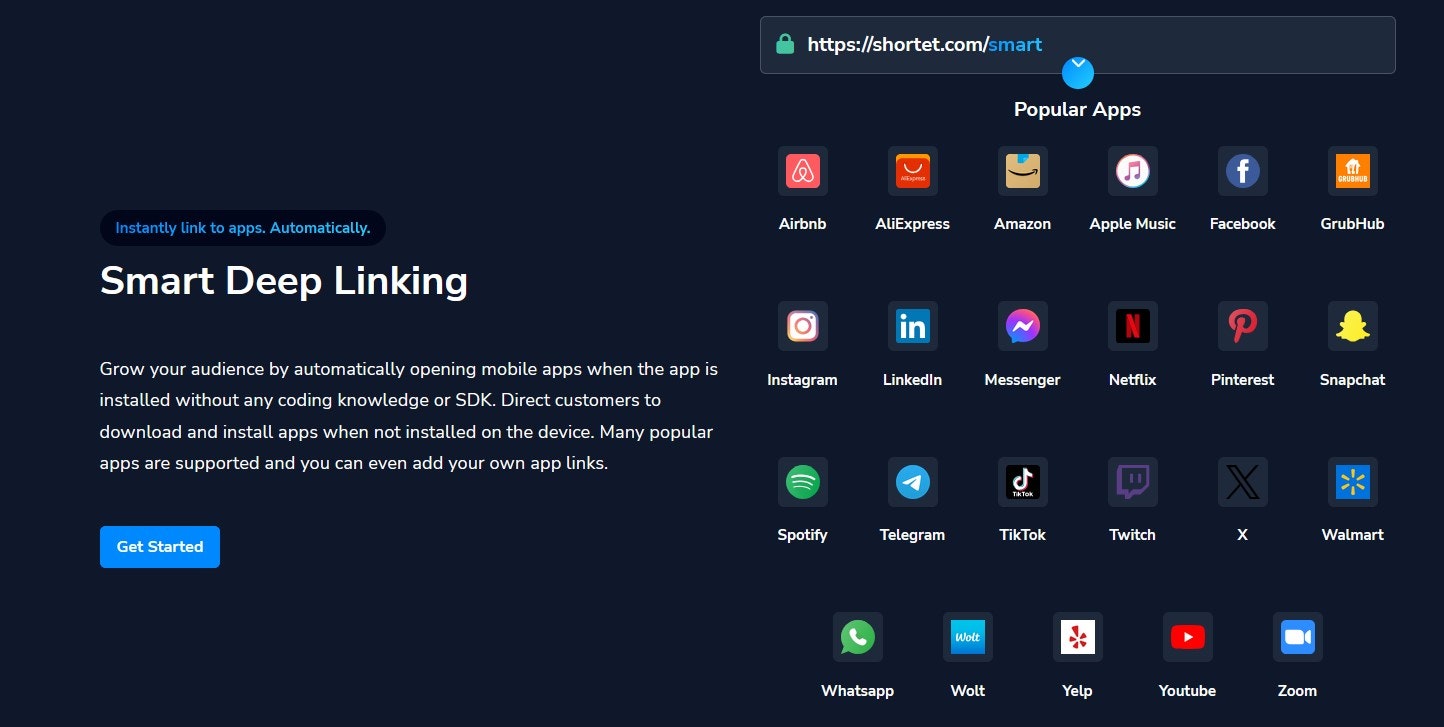Open the GrubHub app icon

coord(1352,170)
